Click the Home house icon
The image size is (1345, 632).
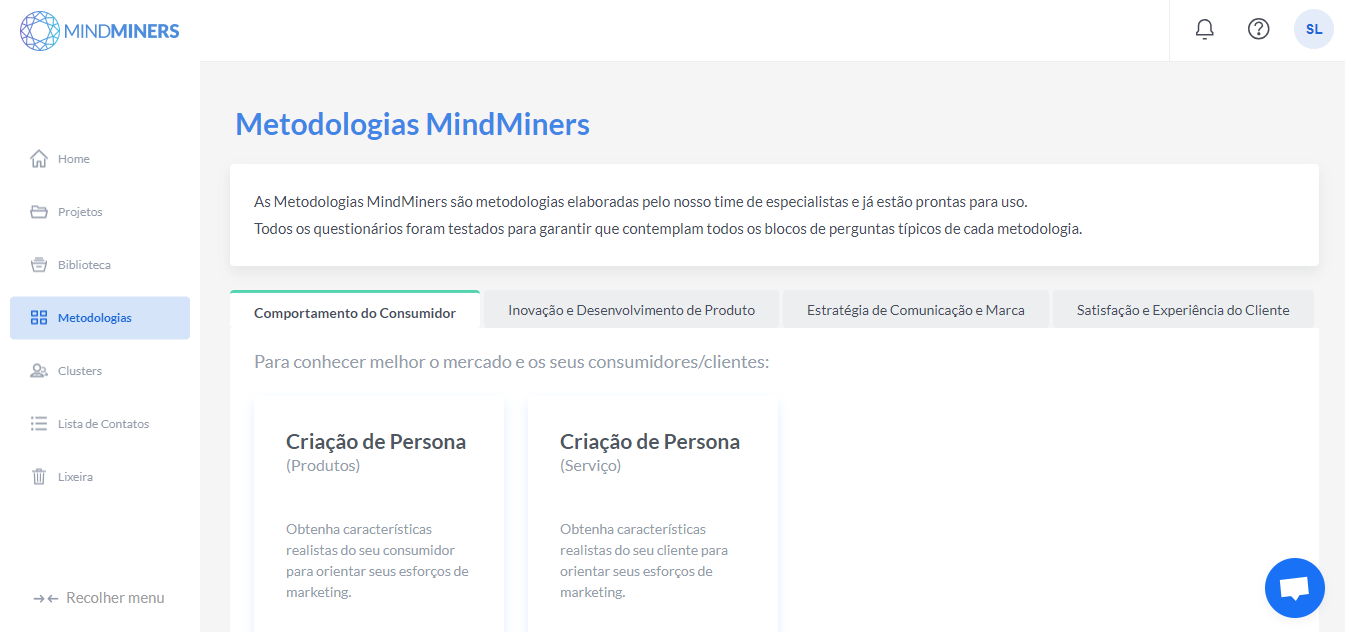click(39, 159)
